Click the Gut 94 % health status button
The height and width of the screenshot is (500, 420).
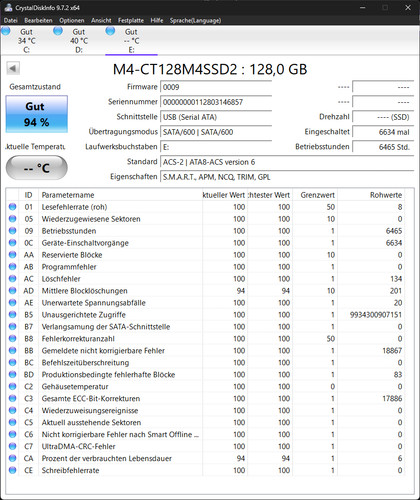37,114
